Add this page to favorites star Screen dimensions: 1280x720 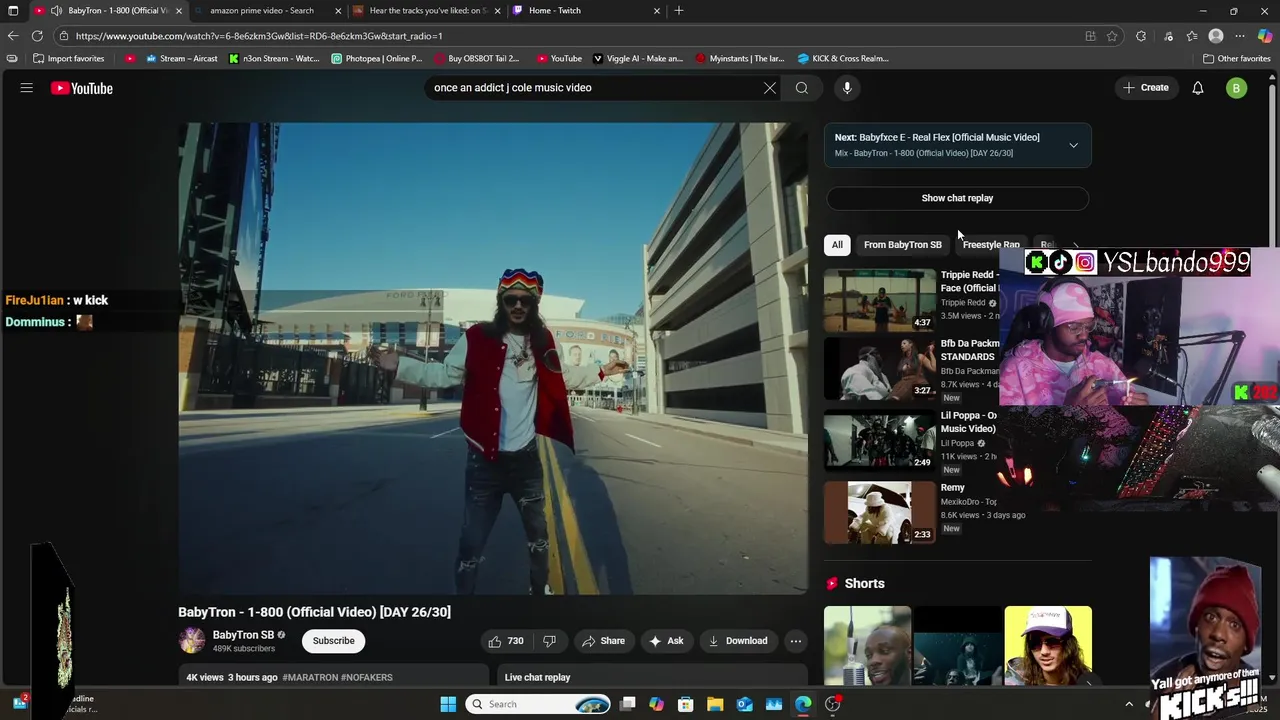[1112, 36]
